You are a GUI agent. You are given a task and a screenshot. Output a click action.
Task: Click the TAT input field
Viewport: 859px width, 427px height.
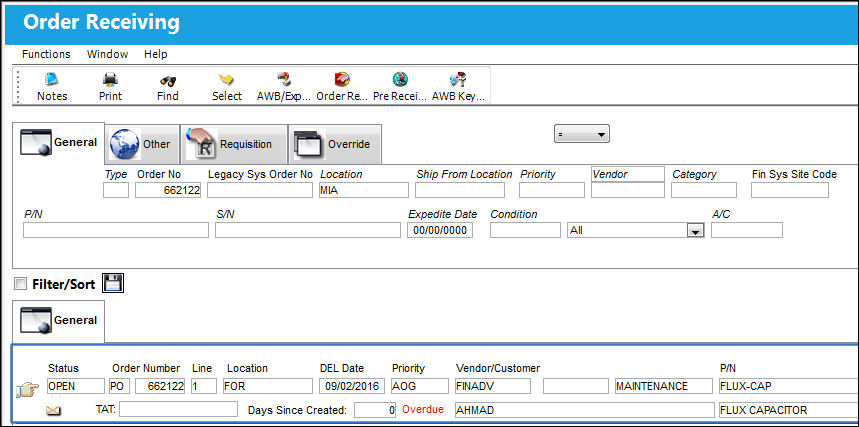pyautogui.click(x=179, y=409)
